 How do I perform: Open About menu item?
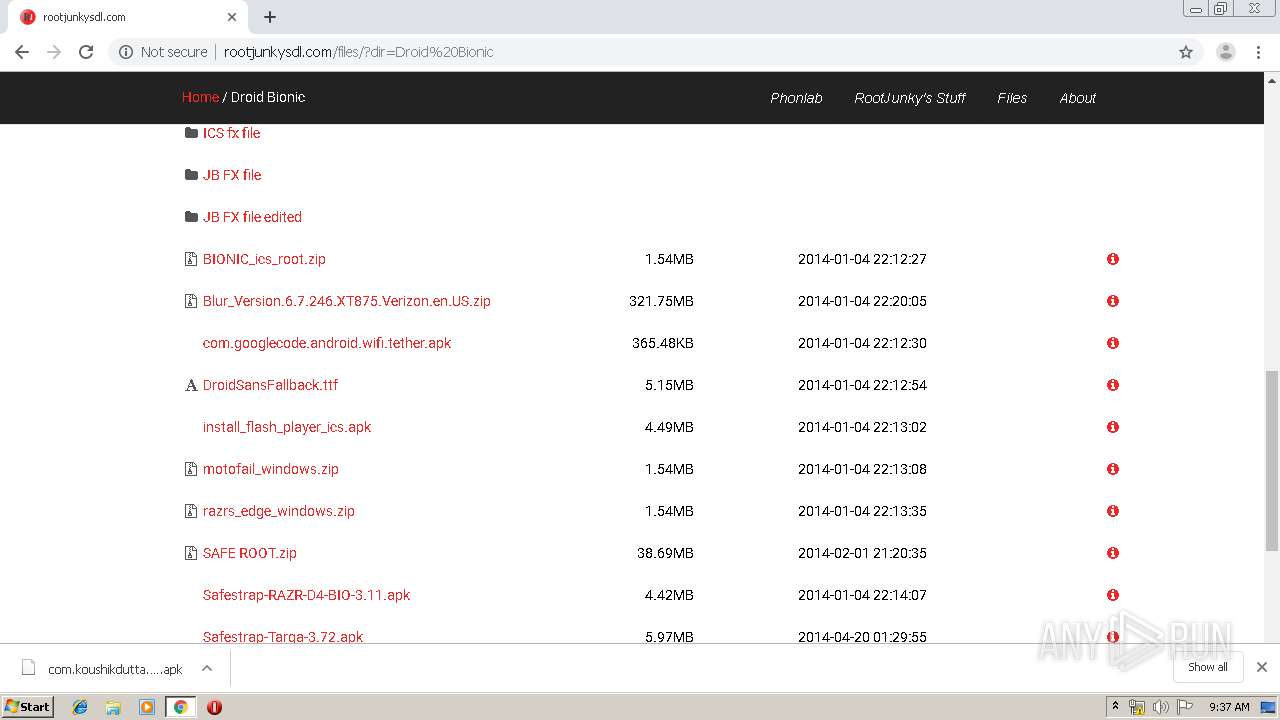[x=1078, y=98]
